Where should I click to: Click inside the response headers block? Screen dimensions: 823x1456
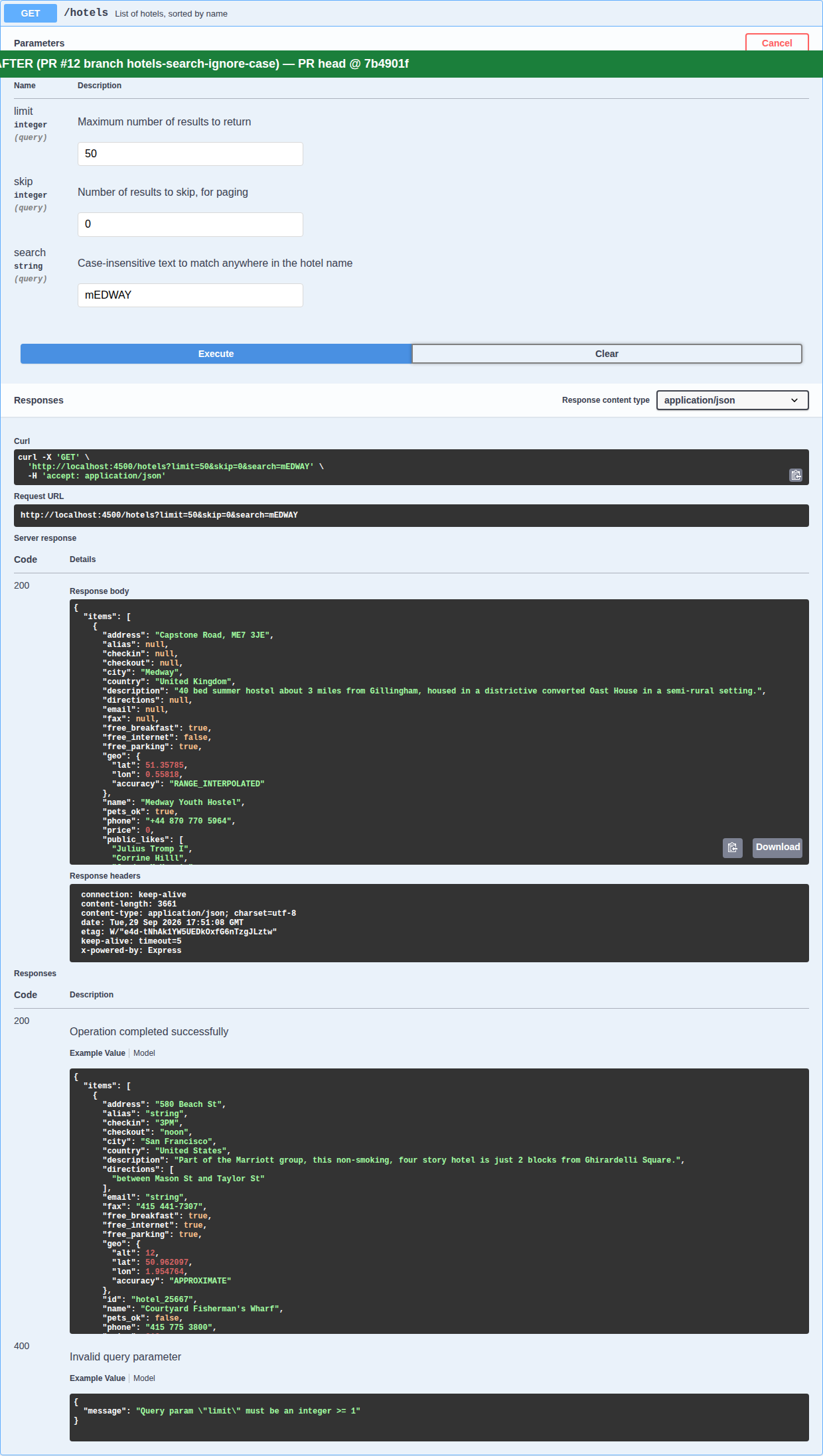[x=439, y=923]
